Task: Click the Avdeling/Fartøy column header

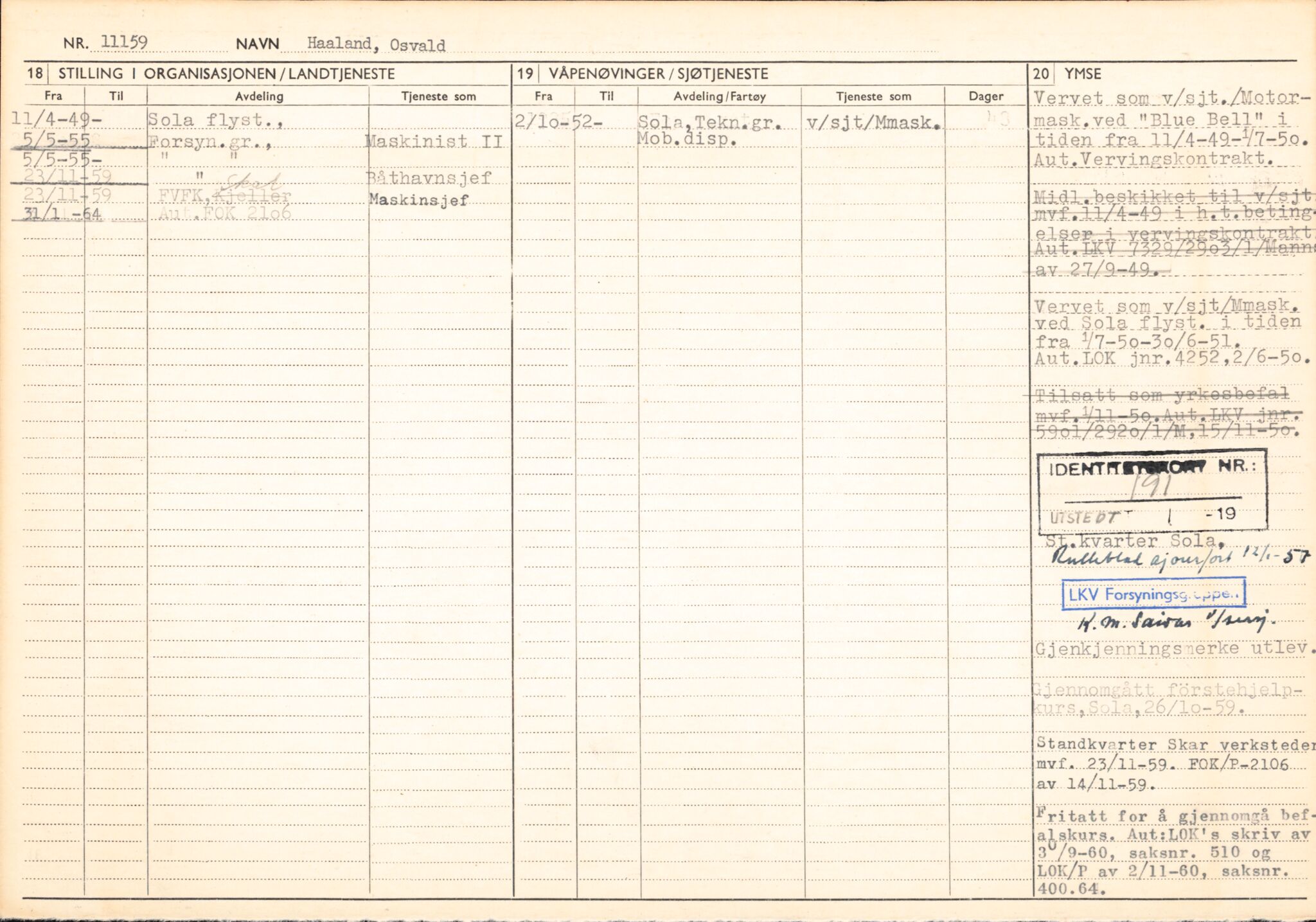Action: pos(720,96)
